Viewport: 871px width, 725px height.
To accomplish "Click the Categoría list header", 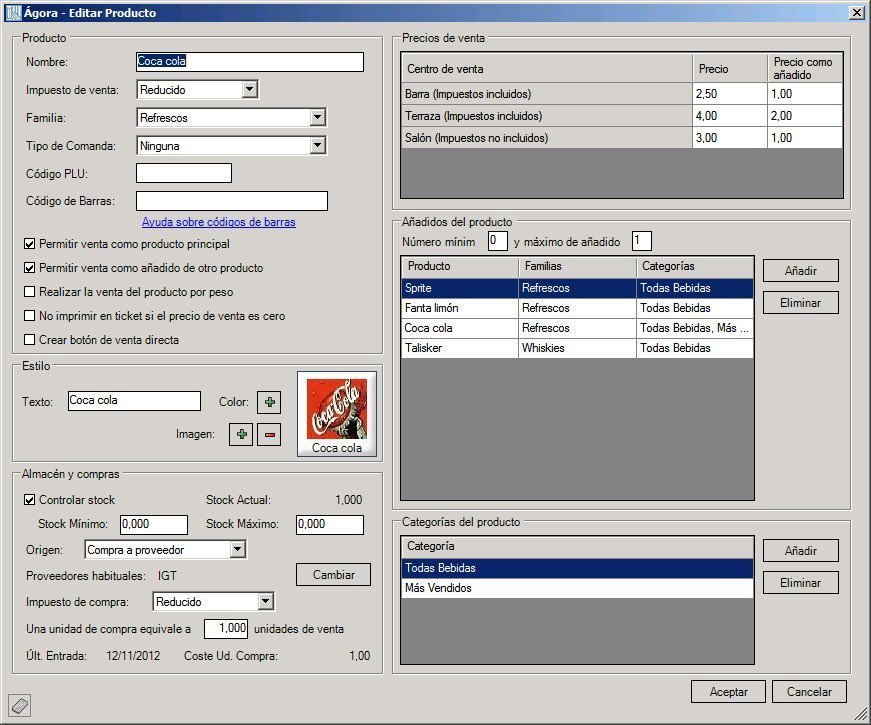I will click(x=577, y=547).
